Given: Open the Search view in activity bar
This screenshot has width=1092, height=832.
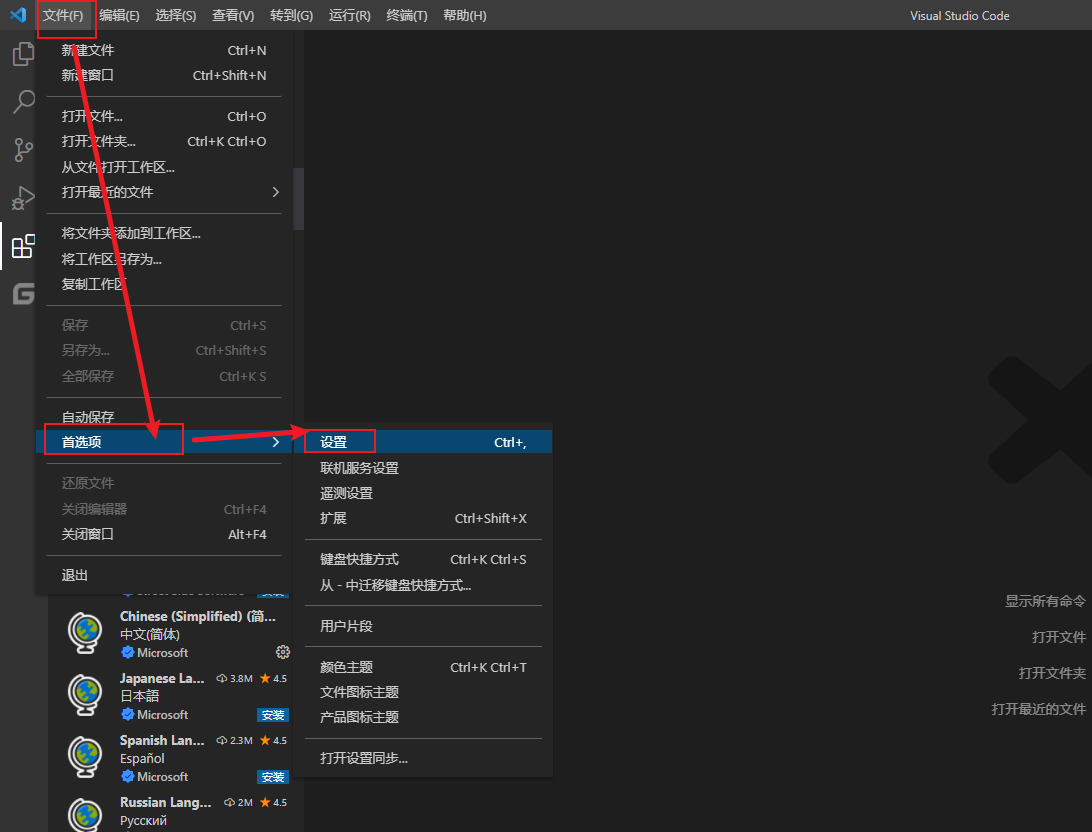Looking at the screenshot, I should click(23, 102).
